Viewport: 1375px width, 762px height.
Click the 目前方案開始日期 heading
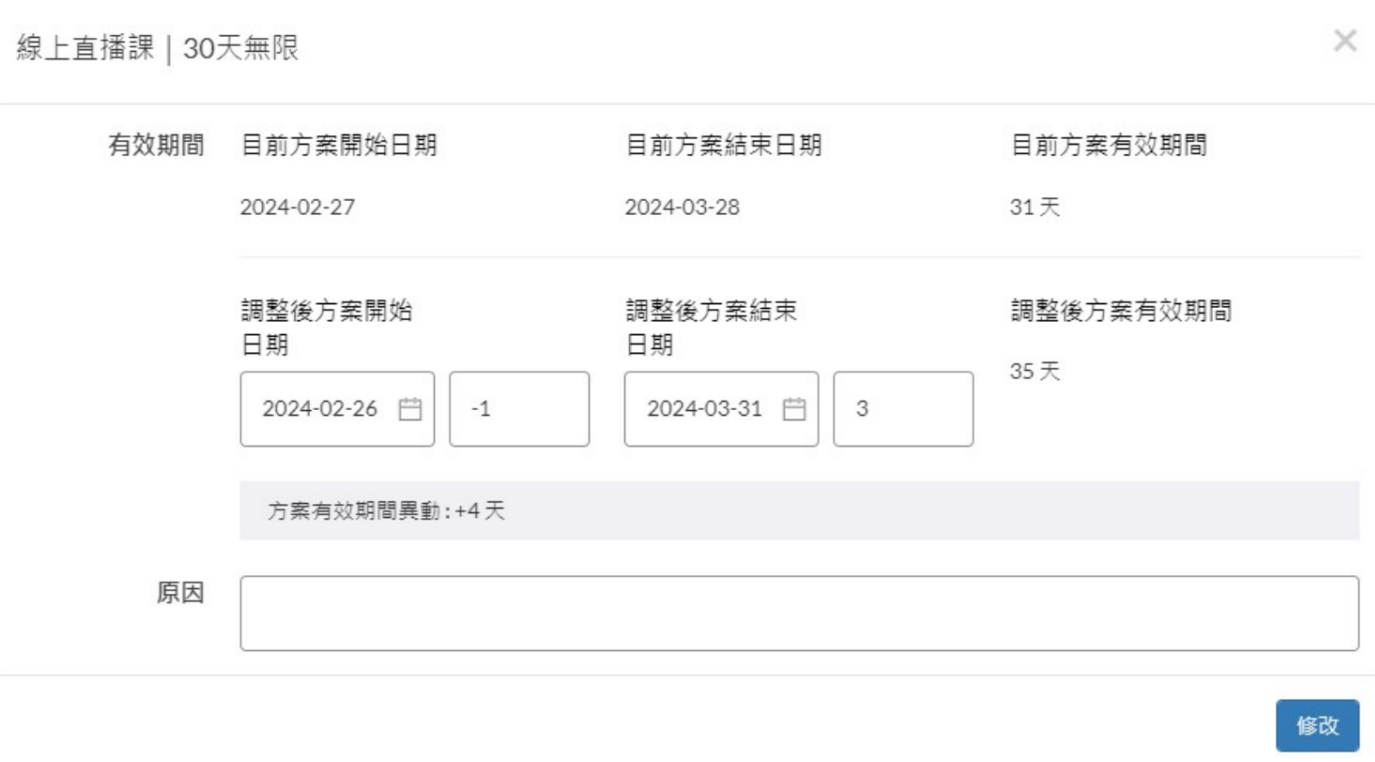[339, 146]
